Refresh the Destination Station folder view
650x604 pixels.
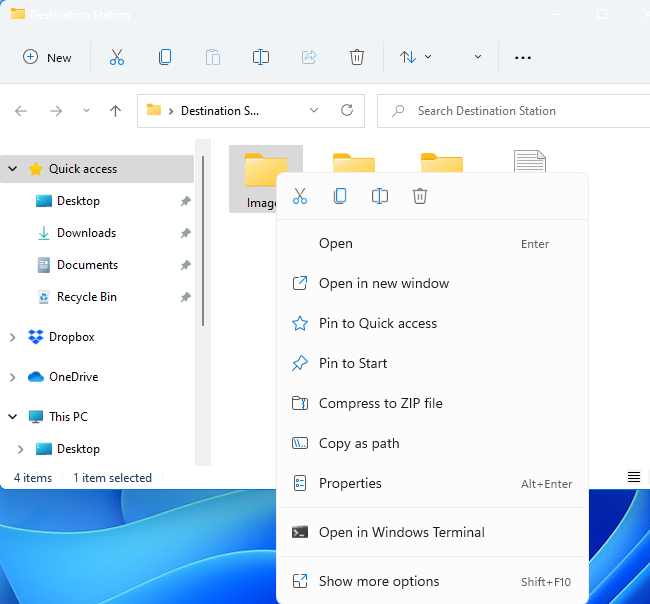tap(347, 111)
